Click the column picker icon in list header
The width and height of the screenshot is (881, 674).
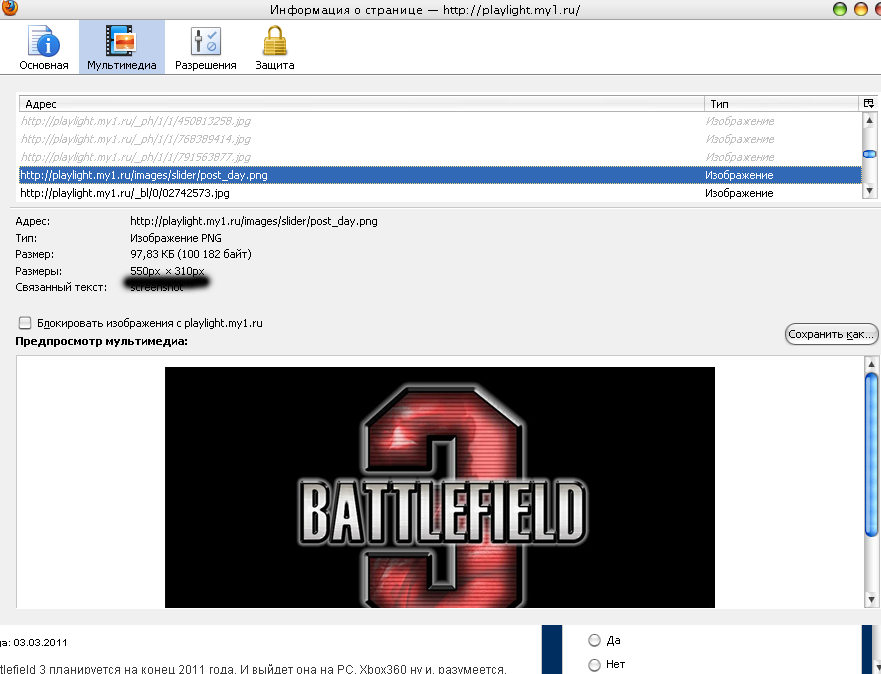[x=869, y=103]
